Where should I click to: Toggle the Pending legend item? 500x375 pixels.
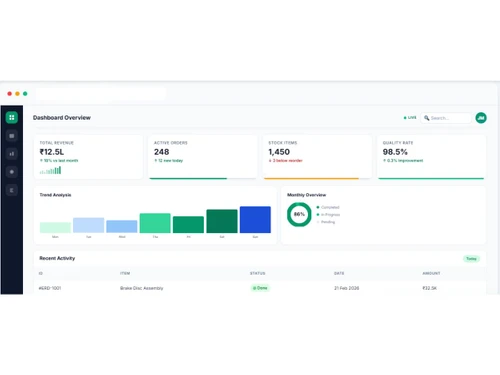pyautogui.click(x=326, y=222)
